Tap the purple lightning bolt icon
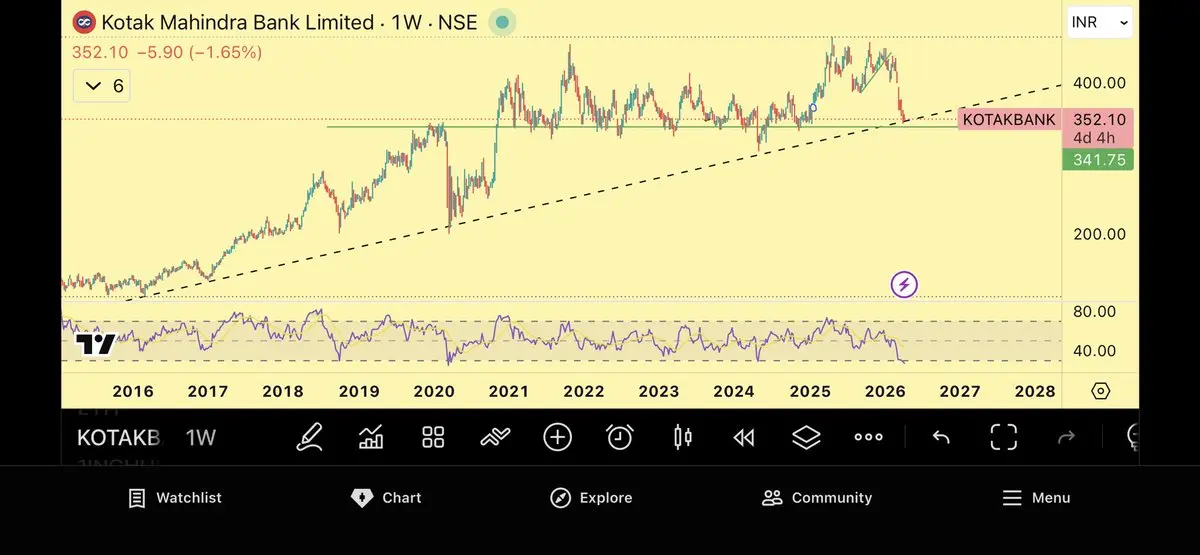 [x=904, y=285]
